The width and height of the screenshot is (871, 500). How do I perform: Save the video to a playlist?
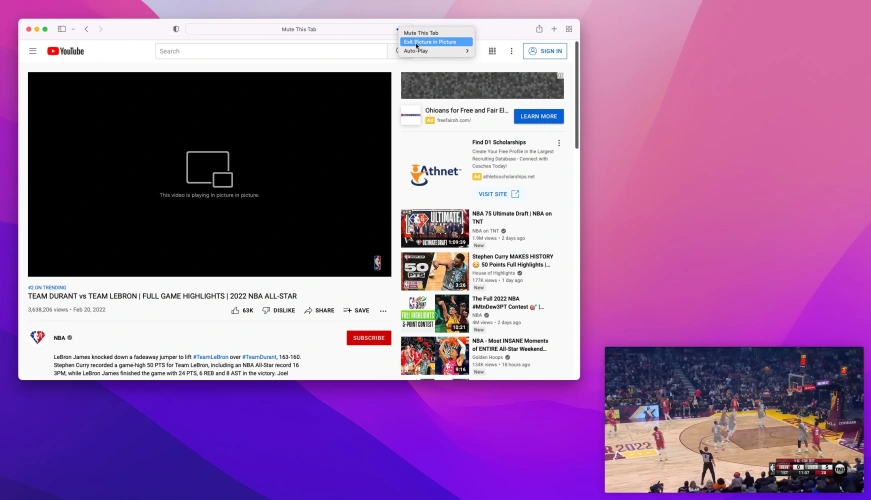tap(356, 311)
